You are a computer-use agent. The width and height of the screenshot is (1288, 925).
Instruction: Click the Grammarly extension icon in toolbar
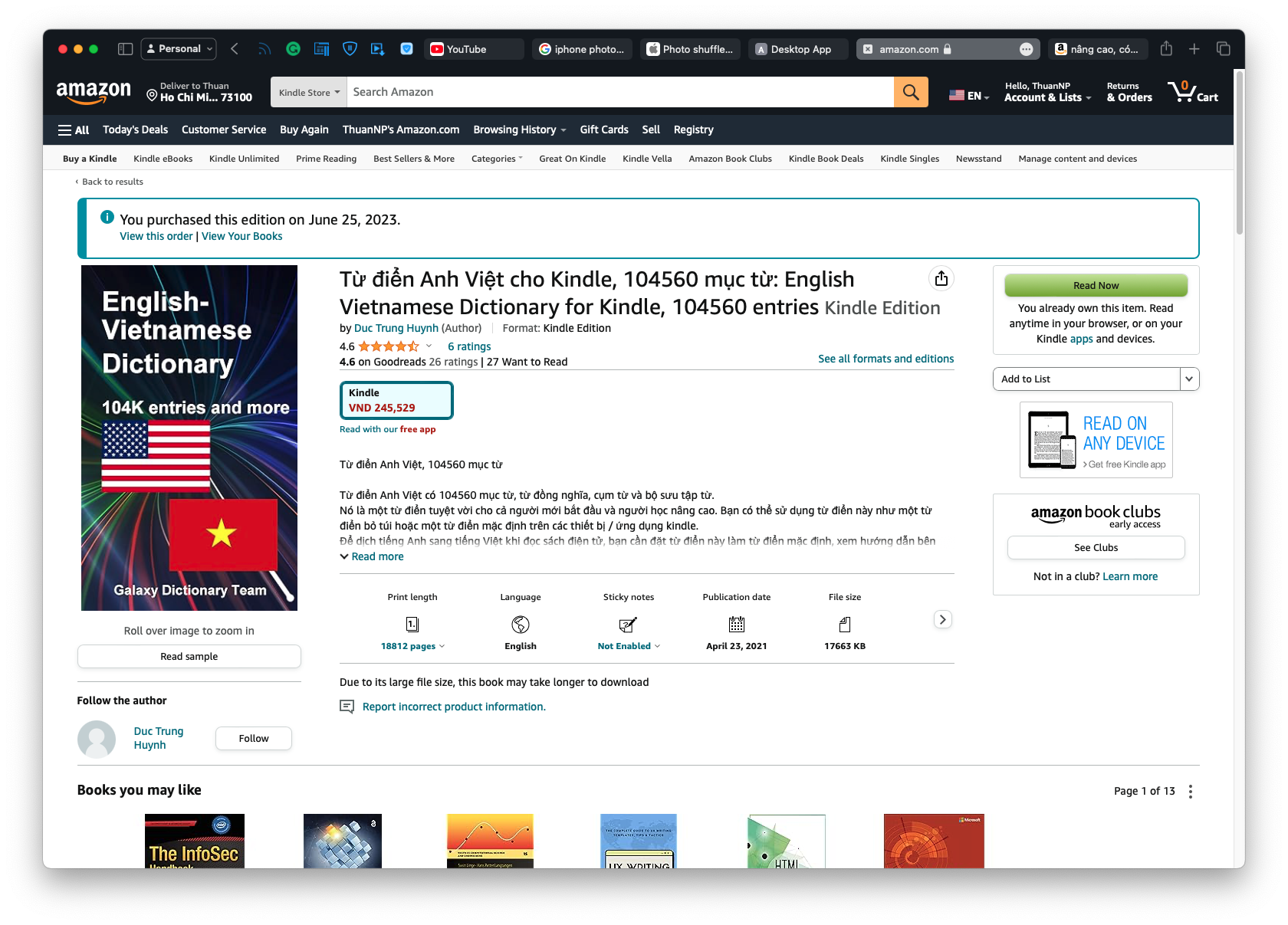click(293, 49)
